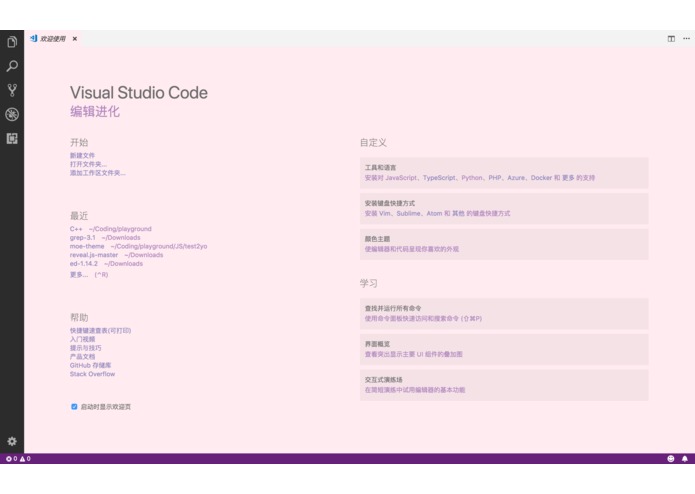Open the 快捷键速查表(可打印) link
Image resolution: width=695 pixels, height=494 pixels.
tap(100, 331)
